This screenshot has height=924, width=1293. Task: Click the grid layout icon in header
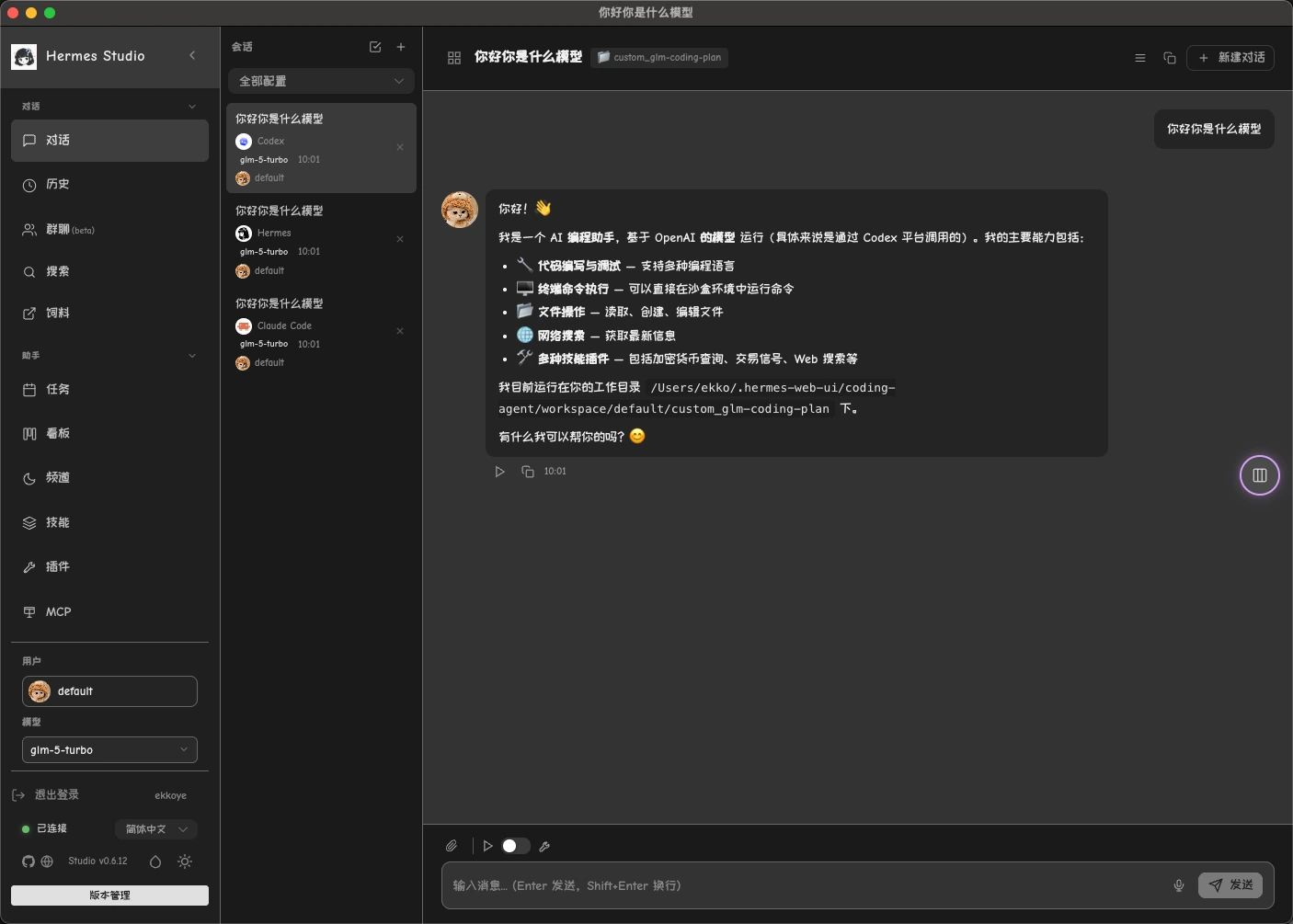454,58
